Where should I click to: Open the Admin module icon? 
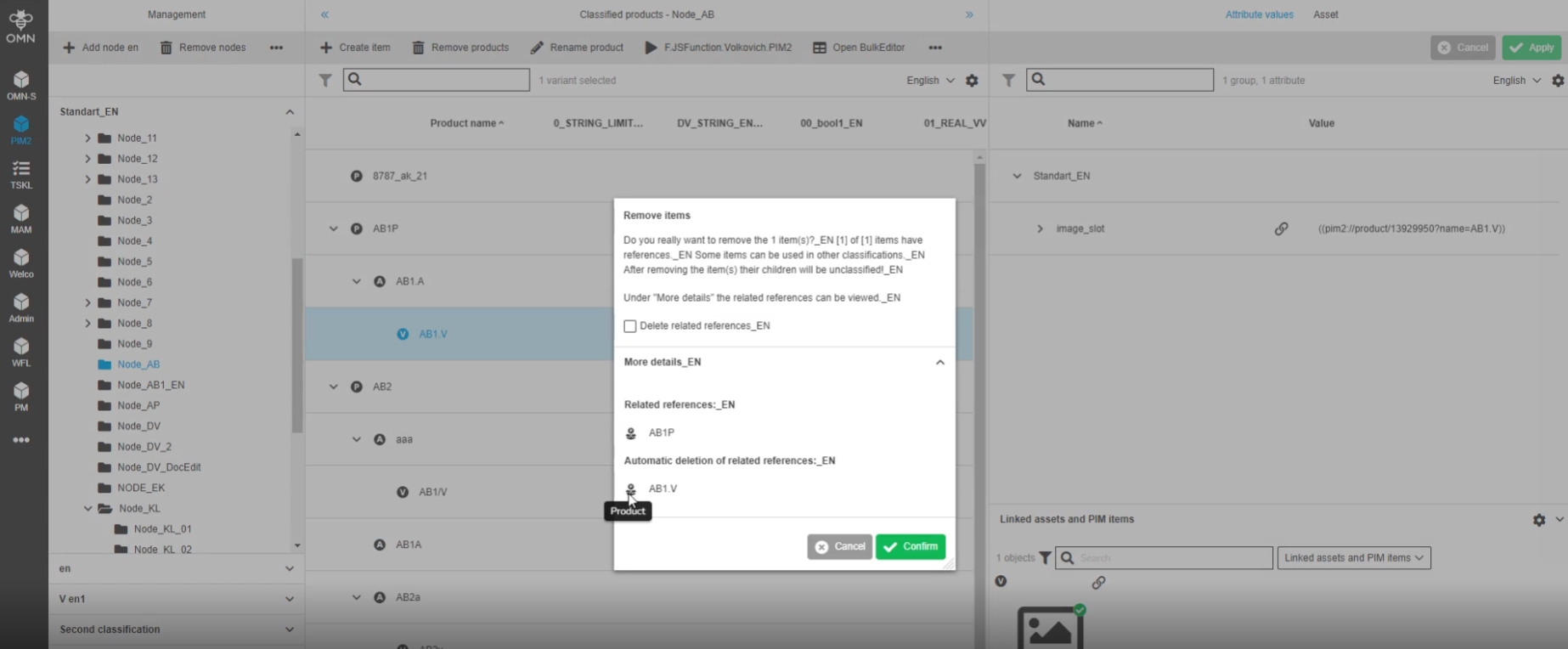(21, 308)
